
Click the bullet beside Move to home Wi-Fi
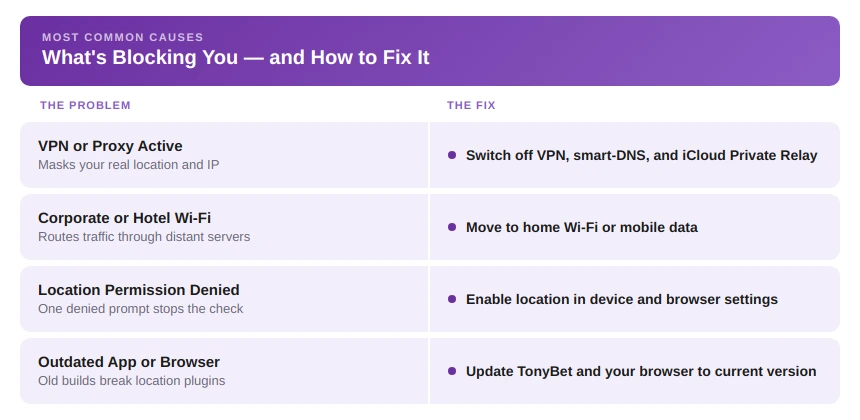click(x=452, y=227)
